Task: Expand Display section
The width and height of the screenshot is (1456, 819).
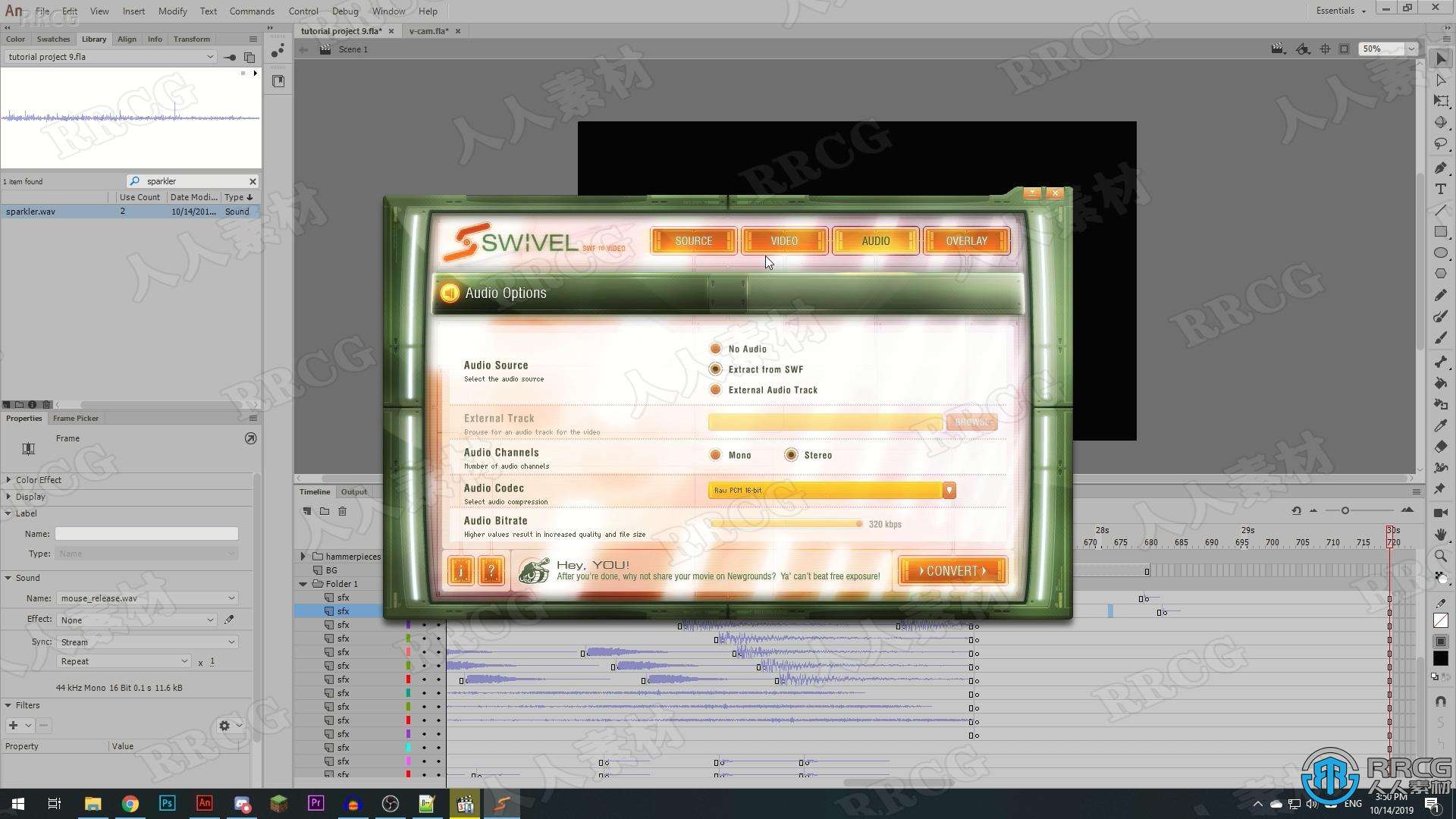Action: coord(8,497)
